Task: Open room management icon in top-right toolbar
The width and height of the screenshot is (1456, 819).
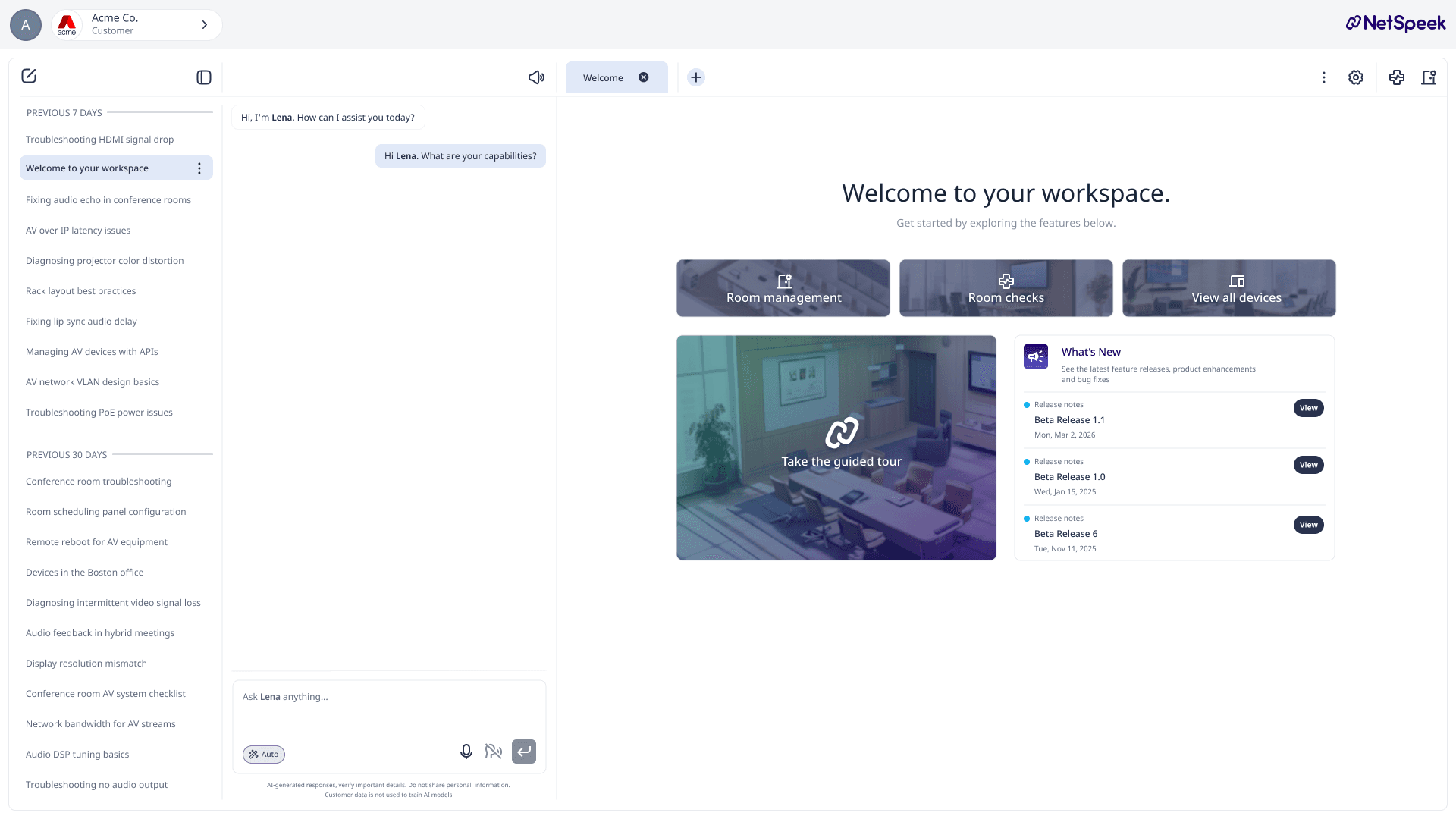Action: [x=1429, y=77]
